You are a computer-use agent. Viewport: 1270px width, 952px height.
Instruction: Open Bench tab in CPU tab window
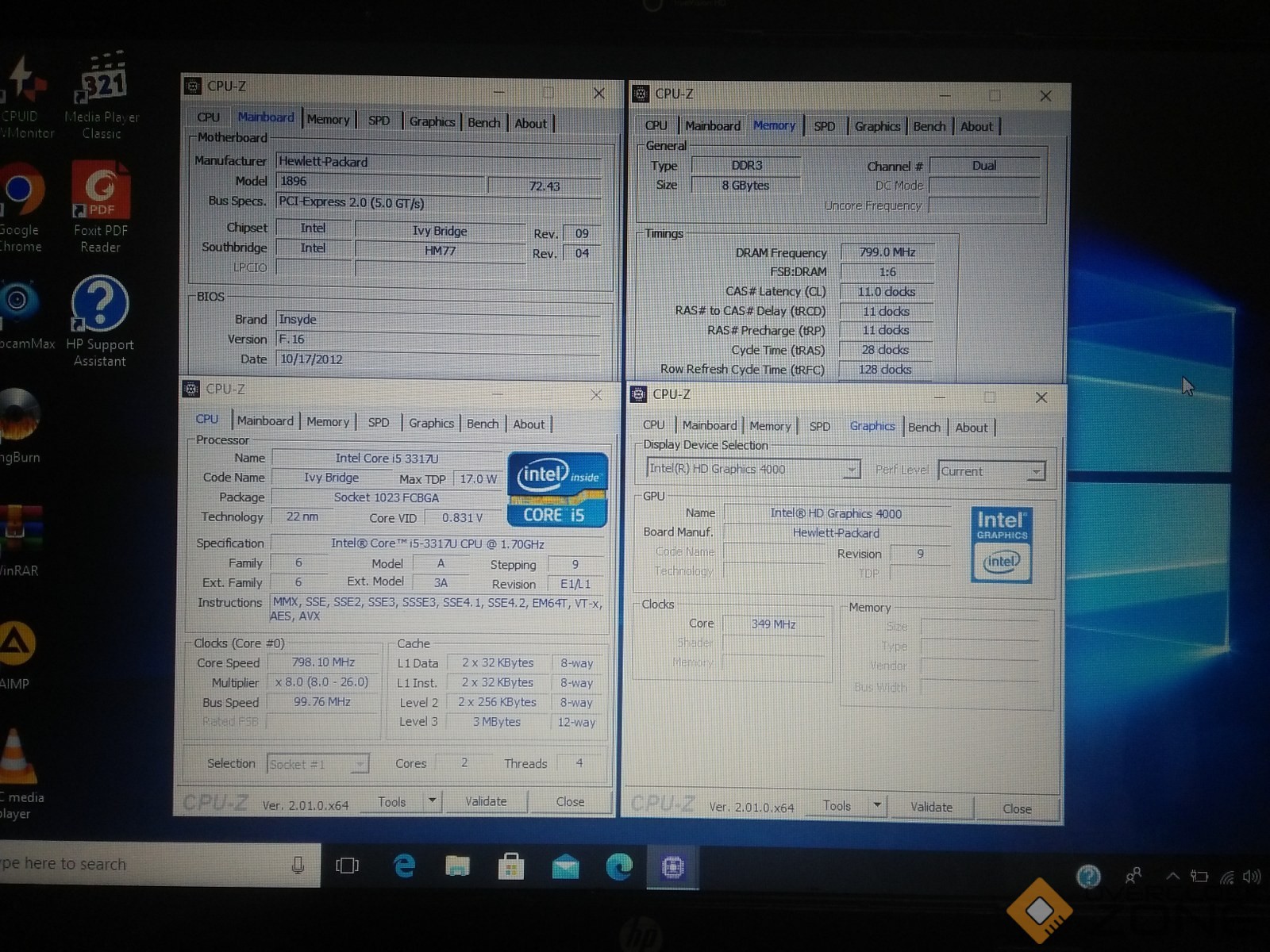click(483, 424)
